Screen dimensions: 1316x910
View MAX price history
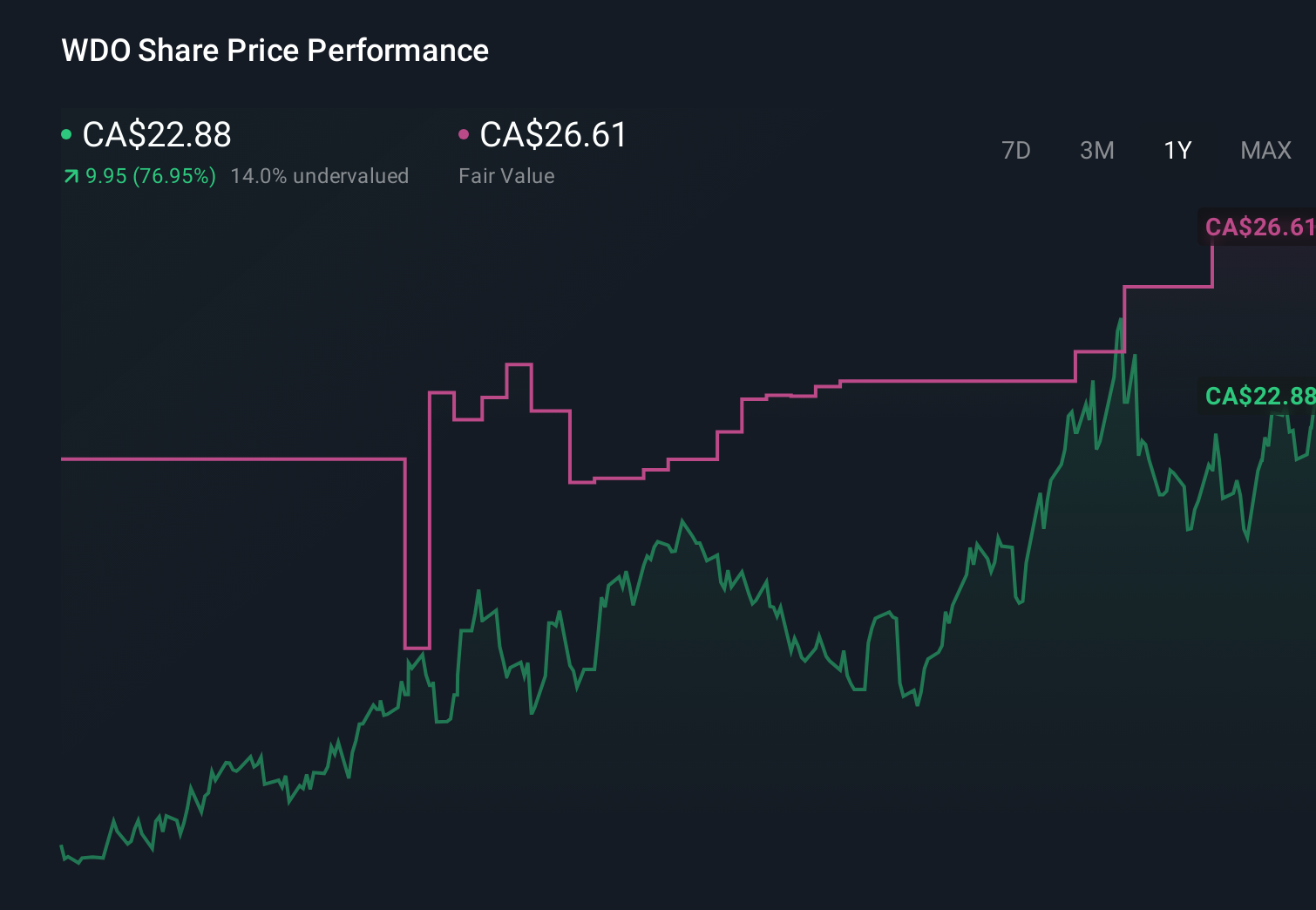click(x=1265, y=150)
